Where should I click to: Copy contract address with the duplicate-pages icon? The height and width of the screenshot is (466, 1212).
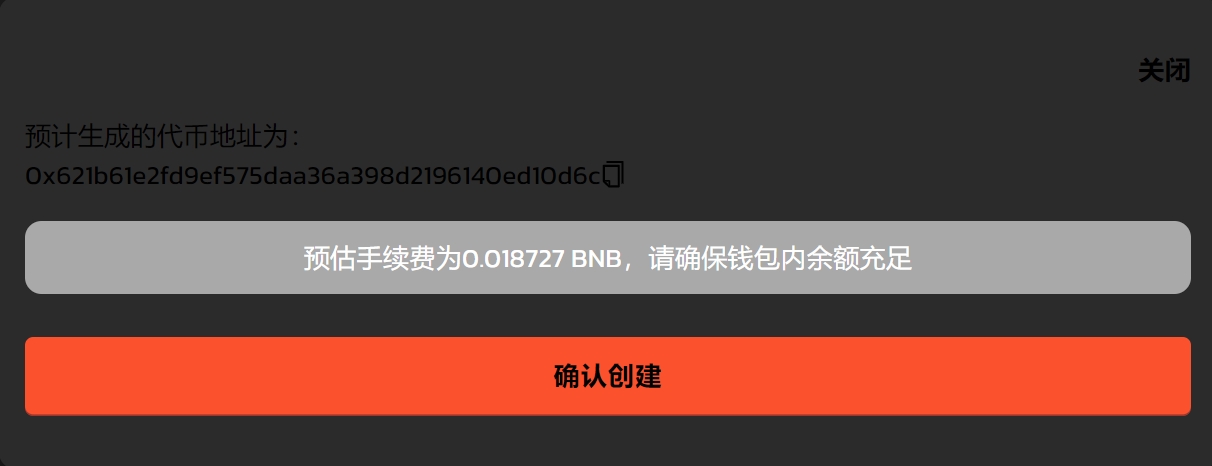click(x=614, y=175)
